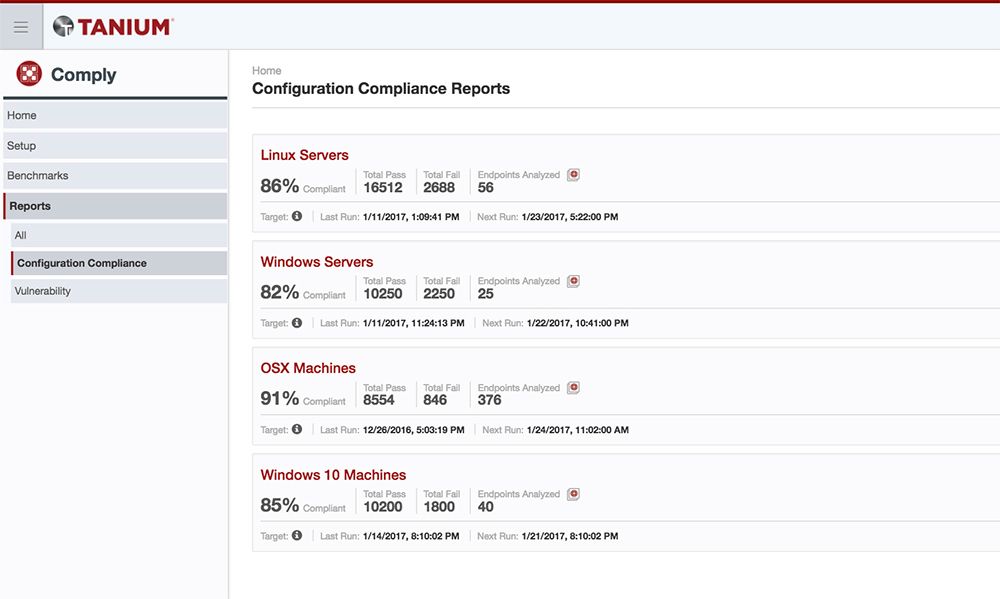Click Total Pass value 8554

pos(379,400)
